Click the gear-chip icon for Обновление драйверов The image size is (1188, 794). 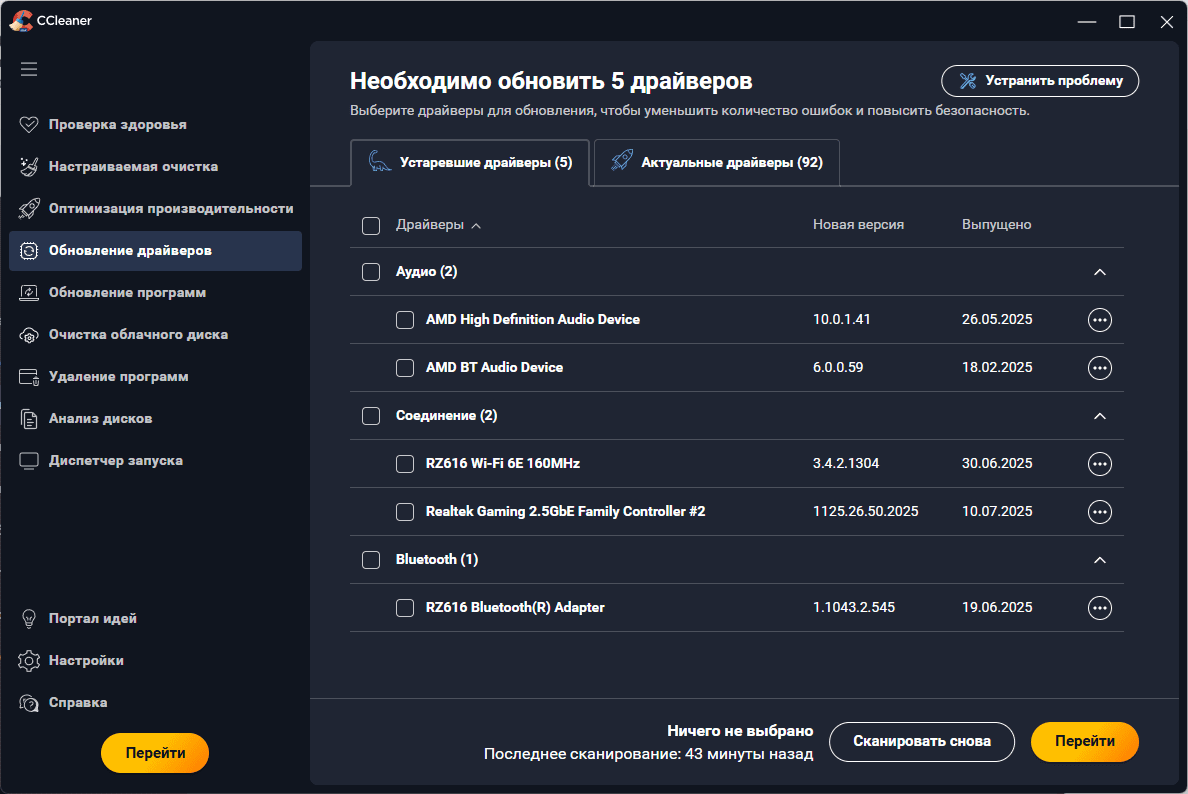coord(29,251)
